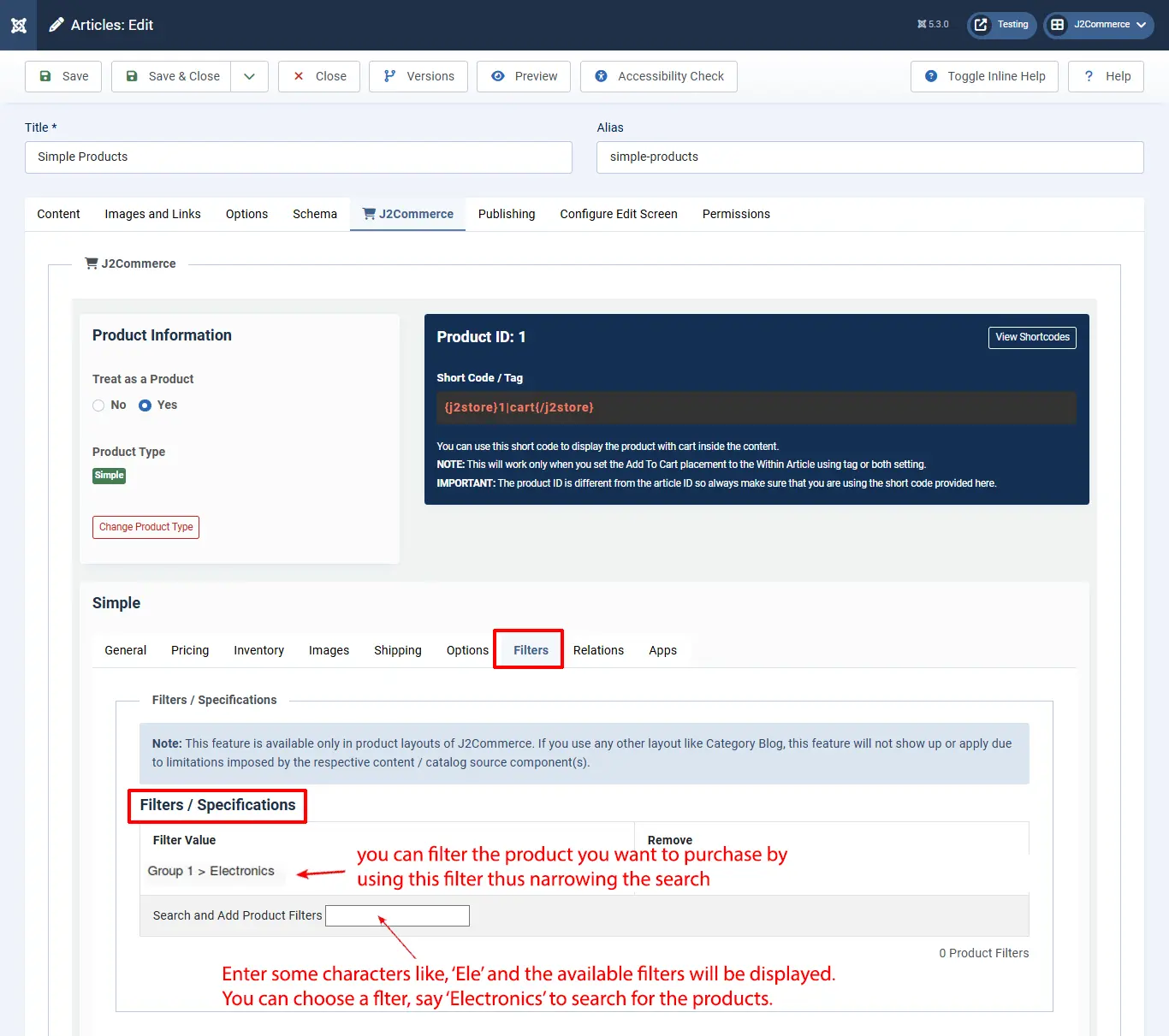Click Save & Close
The image size is (1169, 1036).
[171, 76]
